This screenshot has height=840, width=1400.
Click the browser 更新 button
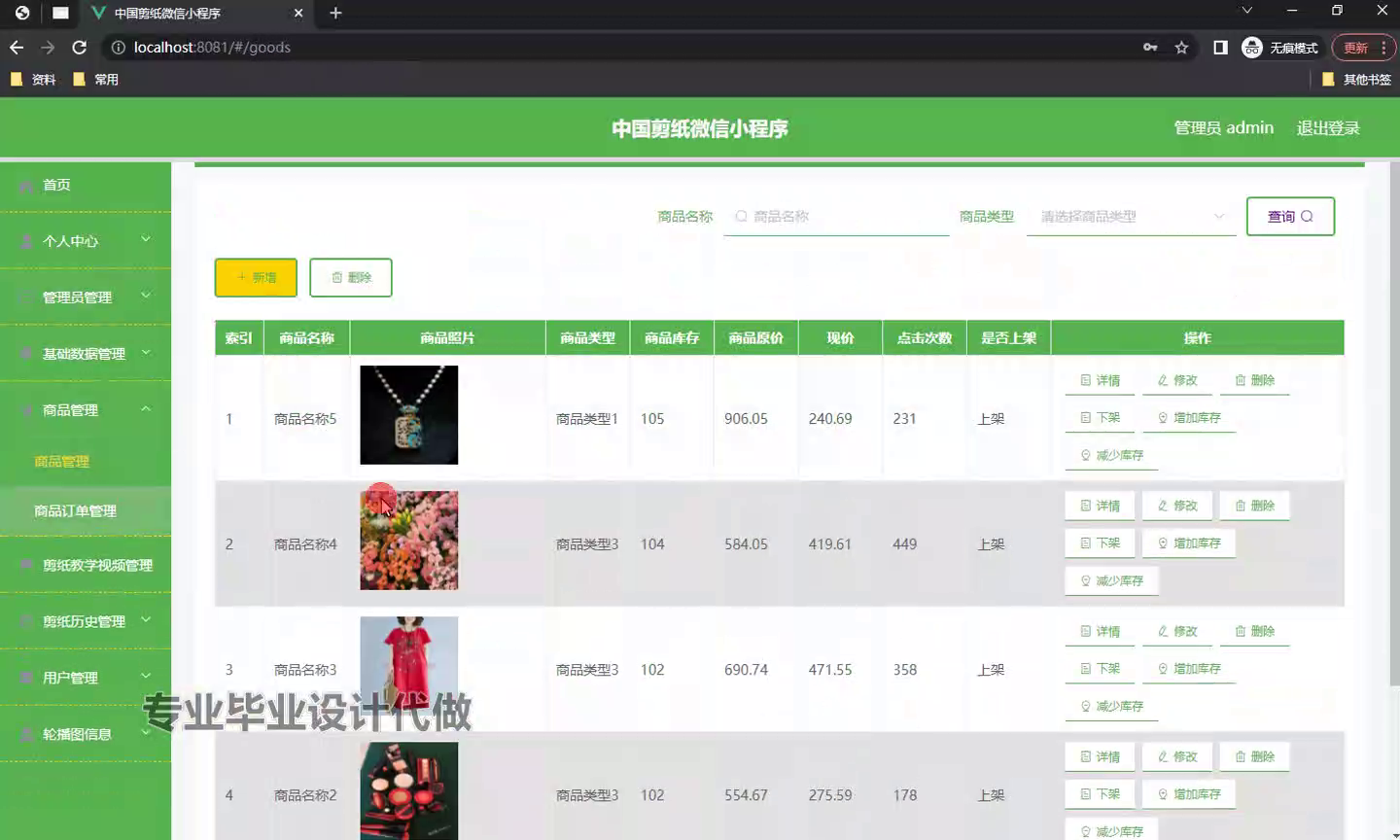[1363, 47]
